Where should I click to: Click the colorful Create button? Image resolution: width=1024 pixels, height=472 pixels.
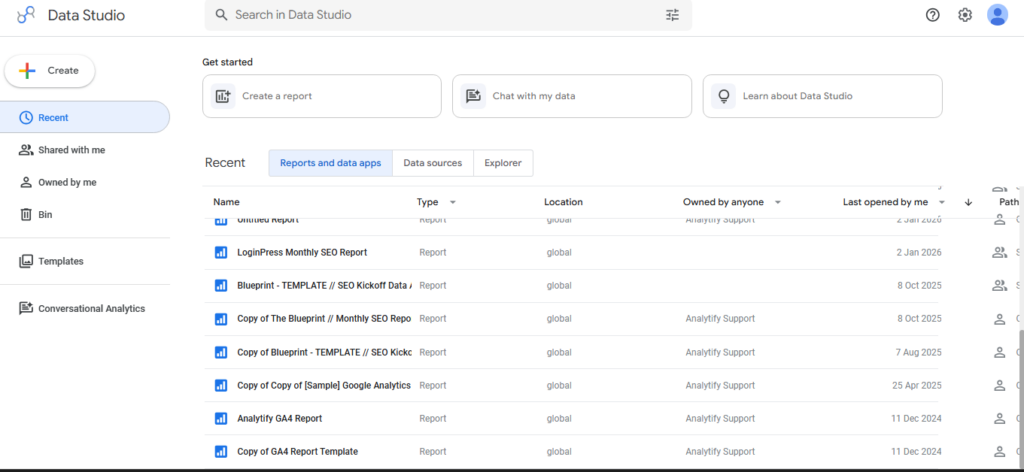(50, 71)
